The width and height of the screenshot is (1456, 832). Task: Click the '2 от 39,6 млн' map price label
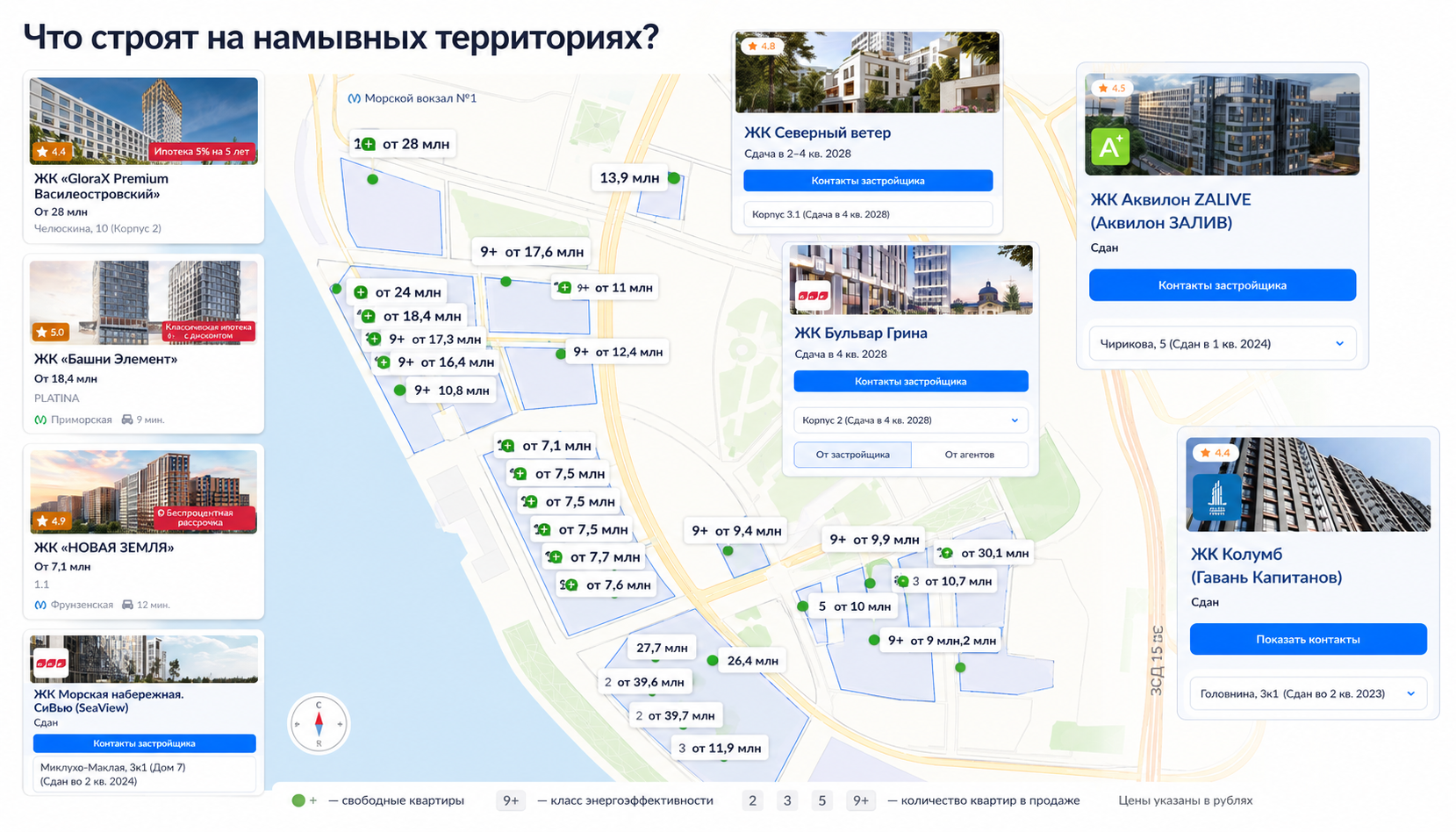tap(644, 682)
